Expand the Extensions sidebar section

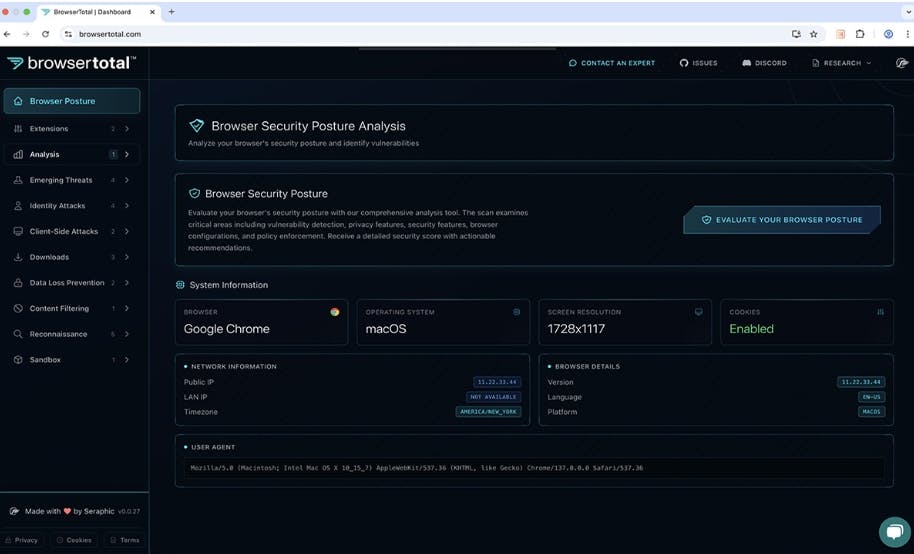(x=127, y=129)
